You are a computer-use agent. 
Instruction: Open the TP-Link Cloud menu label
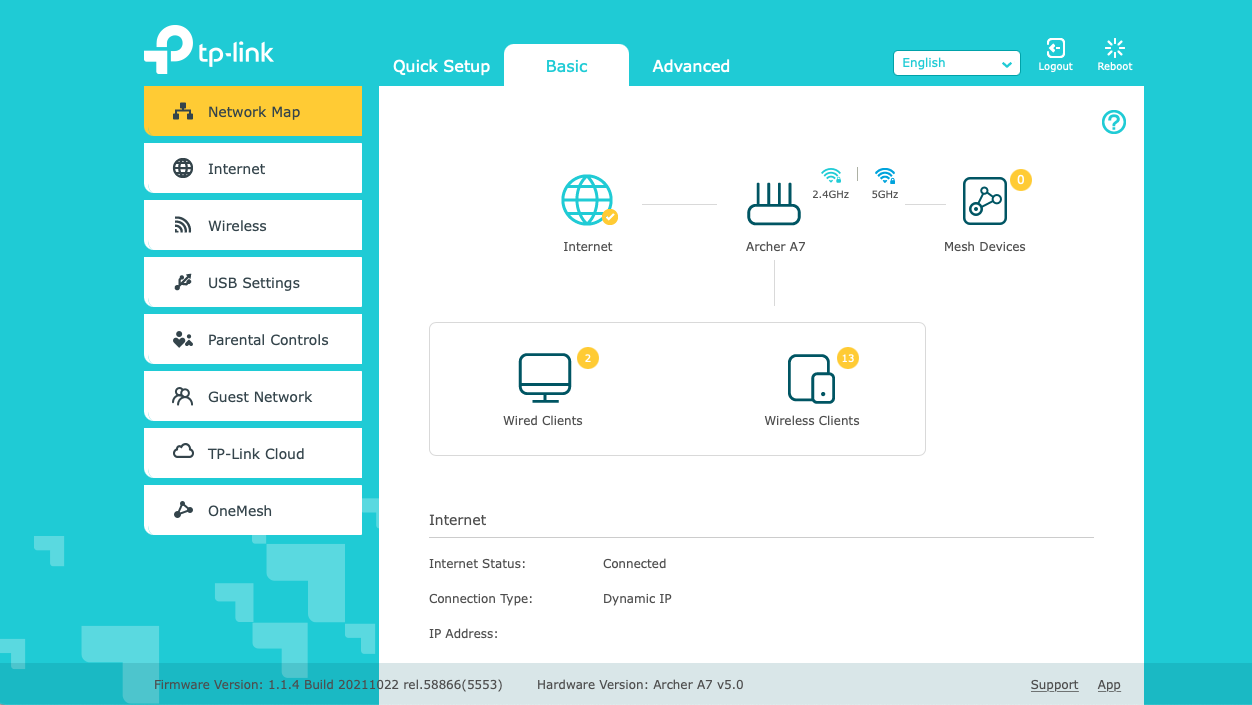pyautogui.click(x=256, y=454)
